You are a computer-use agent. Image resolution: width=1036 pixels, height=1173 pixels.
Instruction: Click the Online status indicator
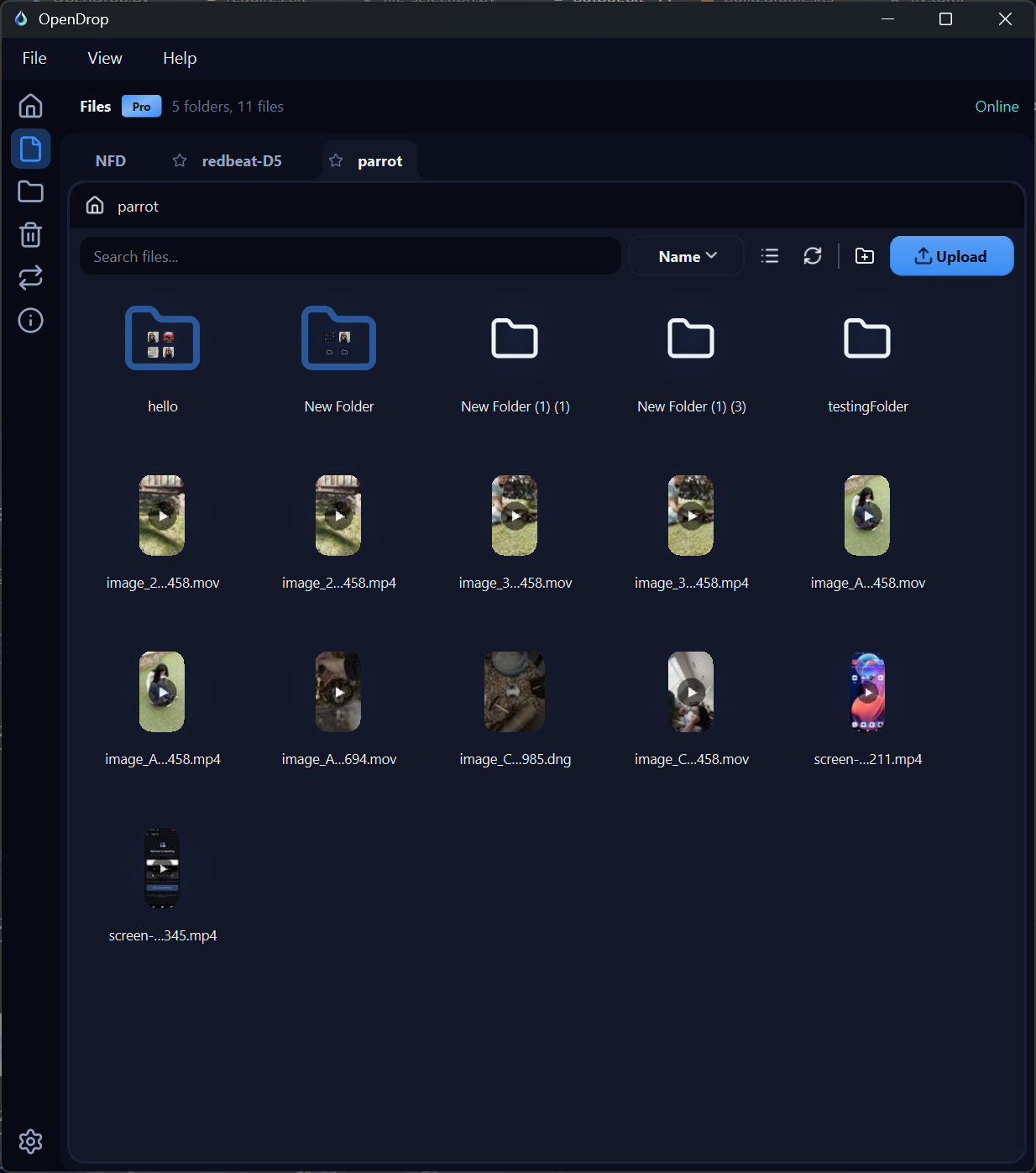pyautogui.click(x=997, y=107)
